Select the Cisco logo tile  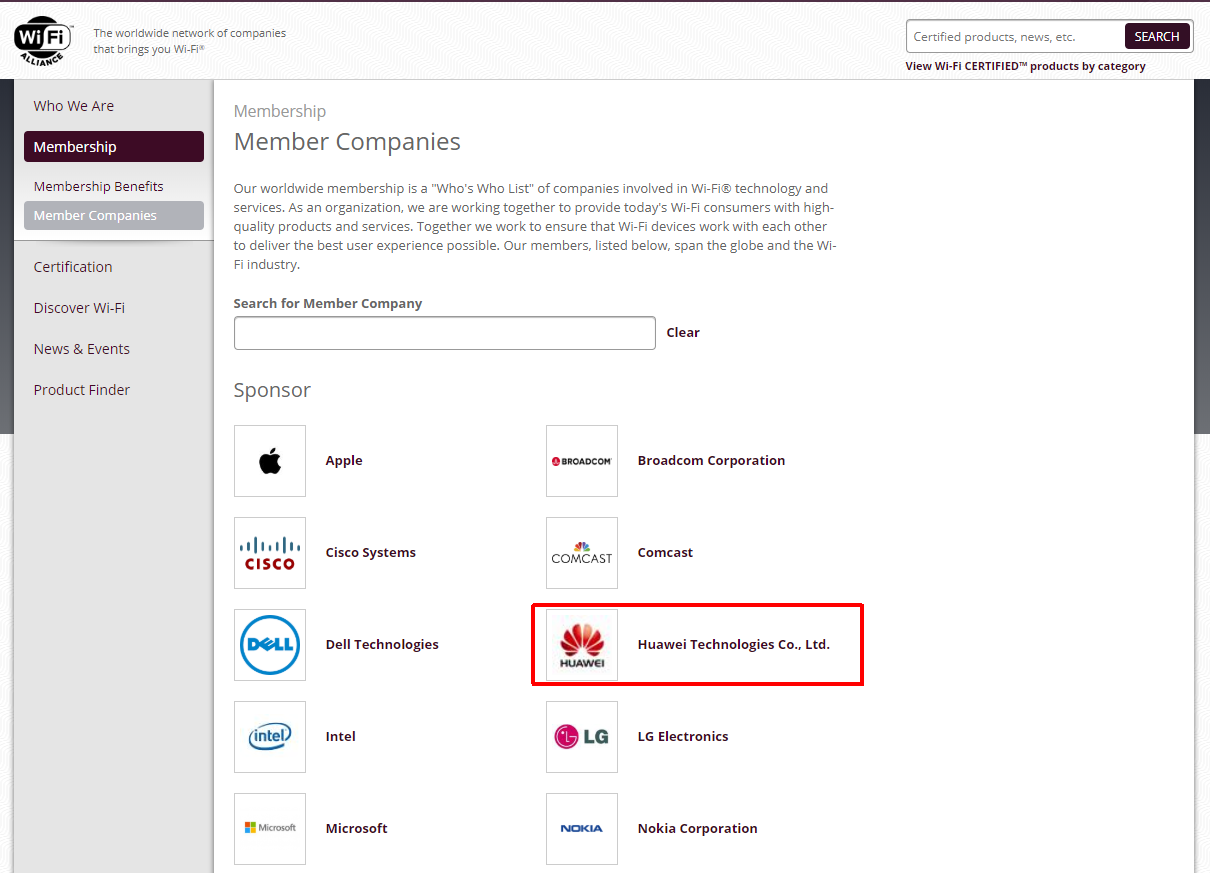(270, 553)
